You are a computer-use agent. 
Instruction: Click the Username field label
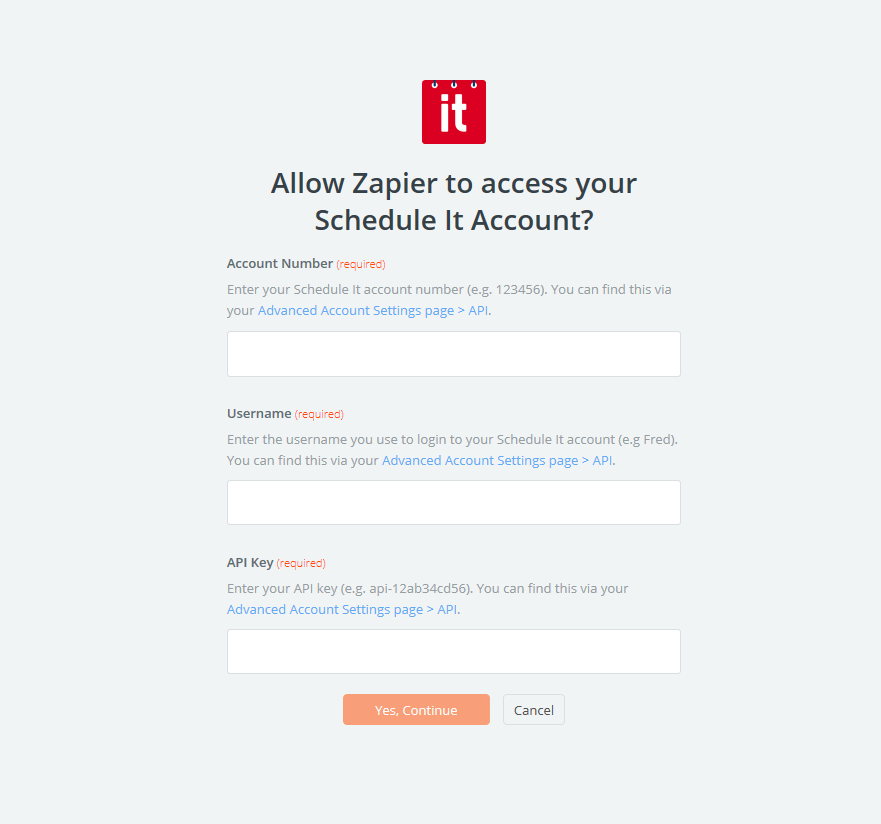coord(259,413)
